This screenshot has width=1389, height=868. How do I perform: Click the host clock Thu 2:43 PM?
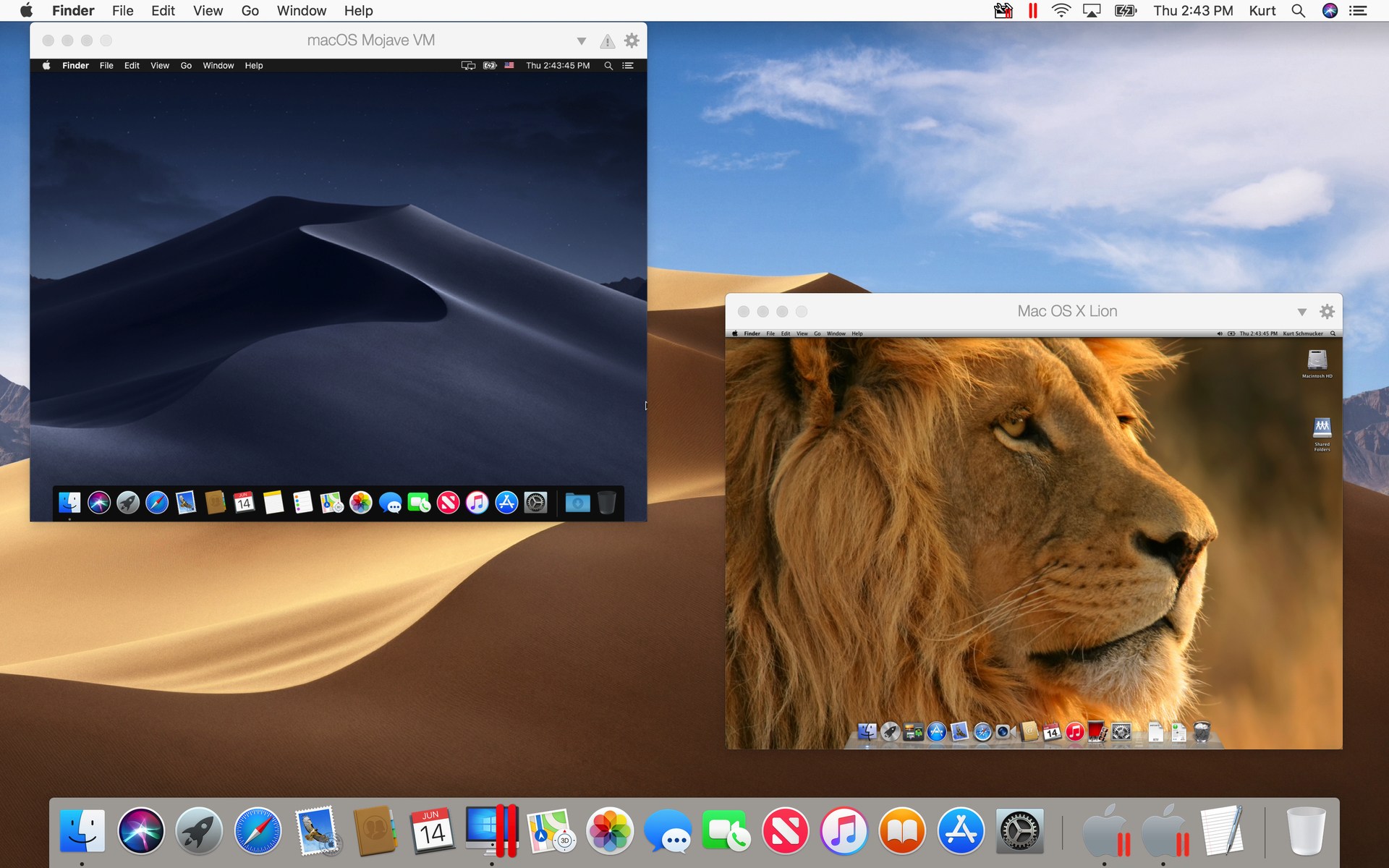(x=1193, y=11)
